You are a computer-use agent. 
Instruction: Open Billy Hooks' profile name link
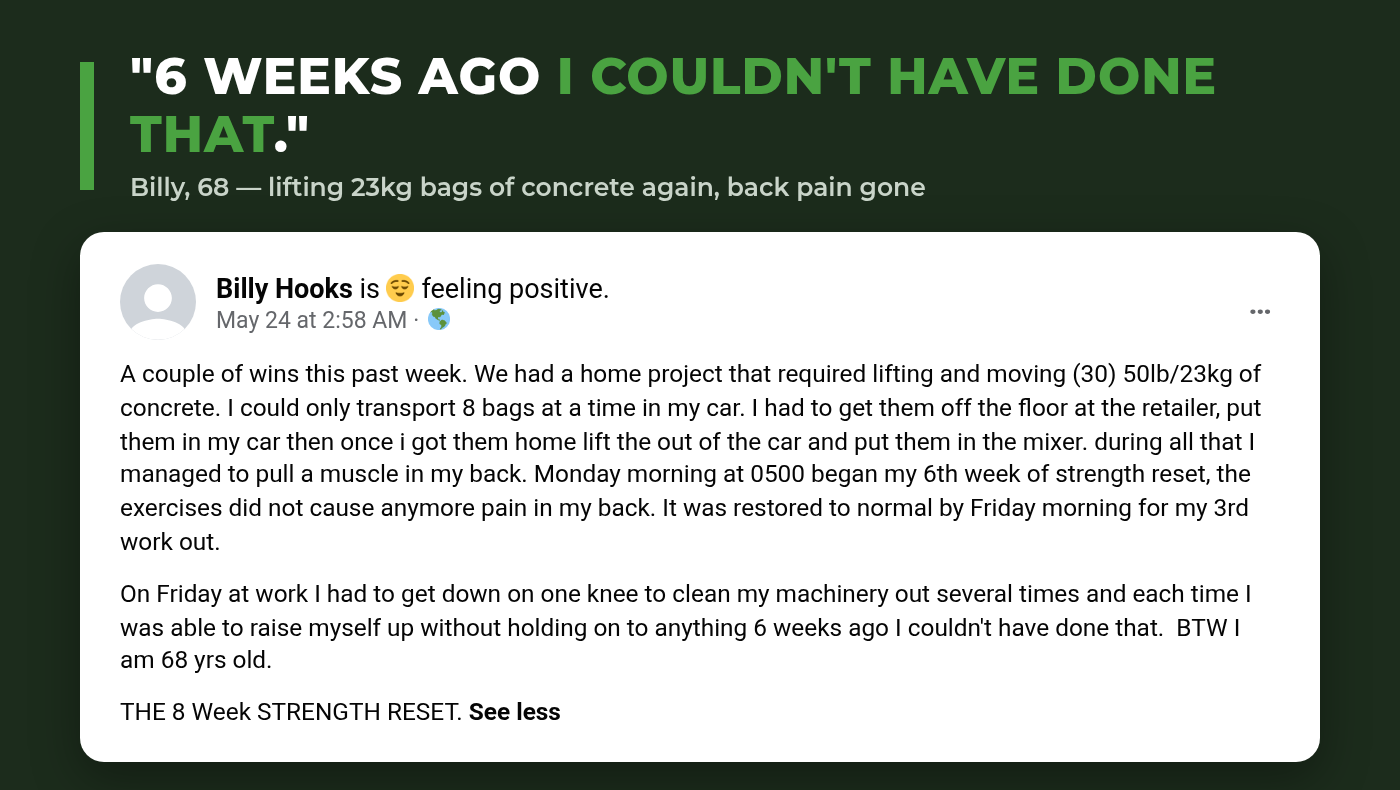click(x=284, y=289)
